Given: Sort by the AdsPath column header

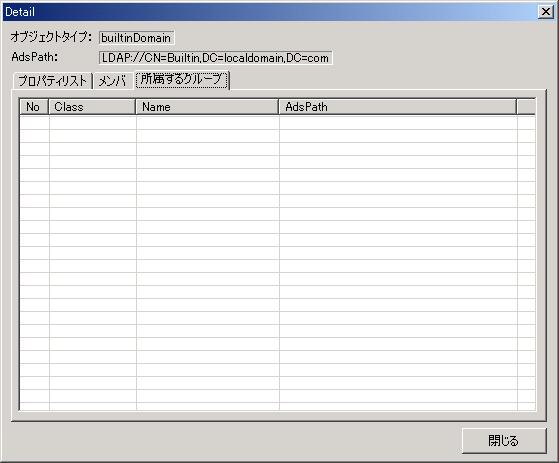Looking at the screenshot, I should coord(398,107).
